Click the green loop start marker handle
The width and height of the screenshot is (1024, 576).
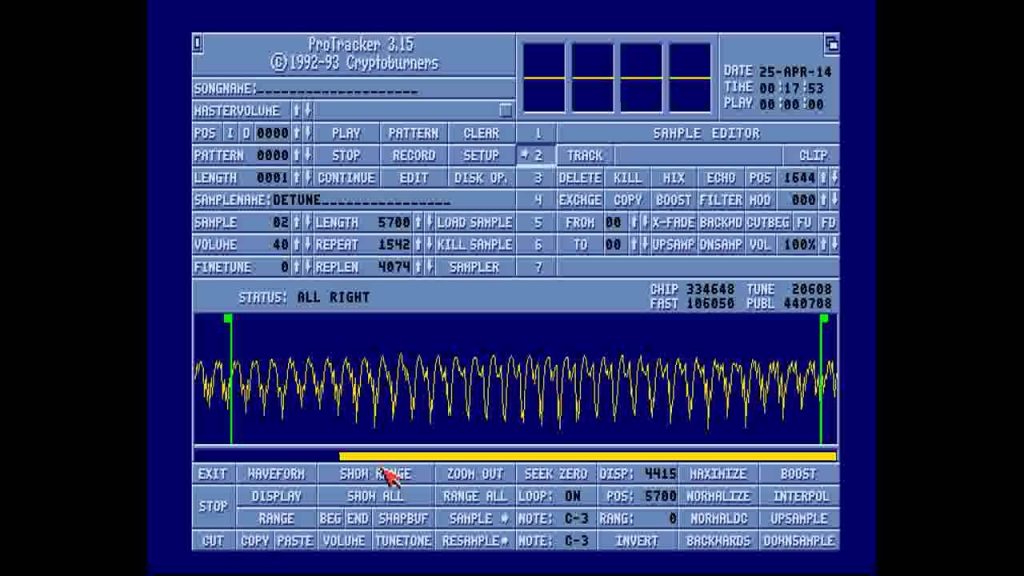click(x=229, y=319)
